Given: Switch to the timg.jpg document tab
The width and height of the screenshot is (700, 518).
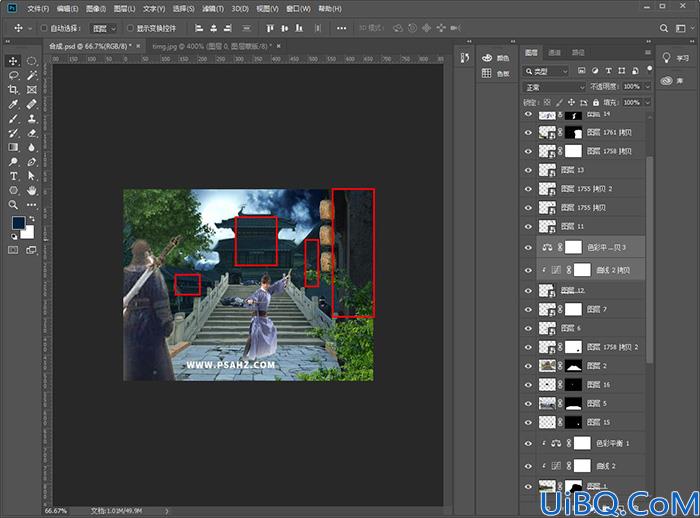Looking at the screenshot, I should pos(212,46).
